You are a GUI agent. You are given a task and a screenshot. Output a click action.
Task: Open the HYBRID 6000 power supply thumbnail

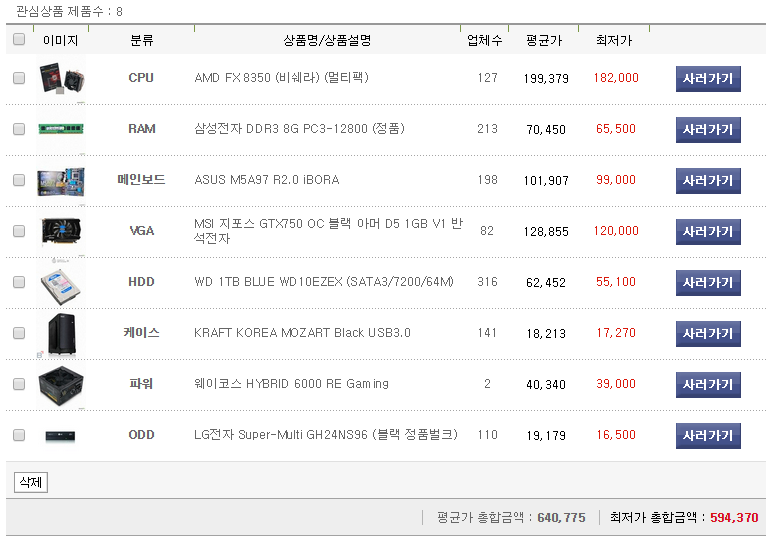tap(61, 385)
